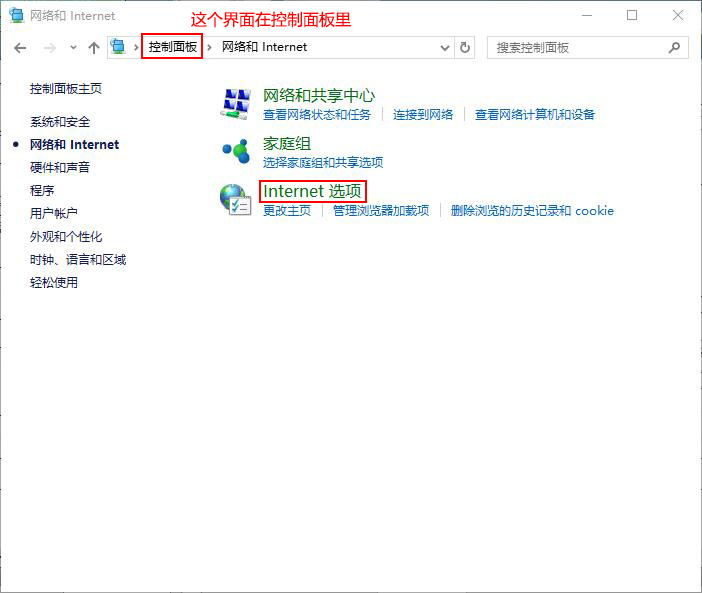Screen dimensions: 702x593
Task: Open 轻松使用 category
Action: click(54, 282)
